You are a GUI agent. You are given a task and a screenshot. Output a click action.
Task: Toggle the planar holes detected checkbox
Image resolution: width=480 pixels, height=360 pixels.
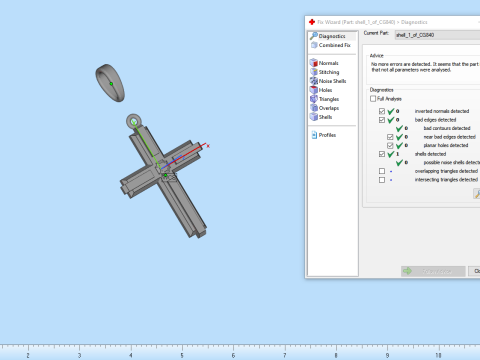click(x=390, y=145)
